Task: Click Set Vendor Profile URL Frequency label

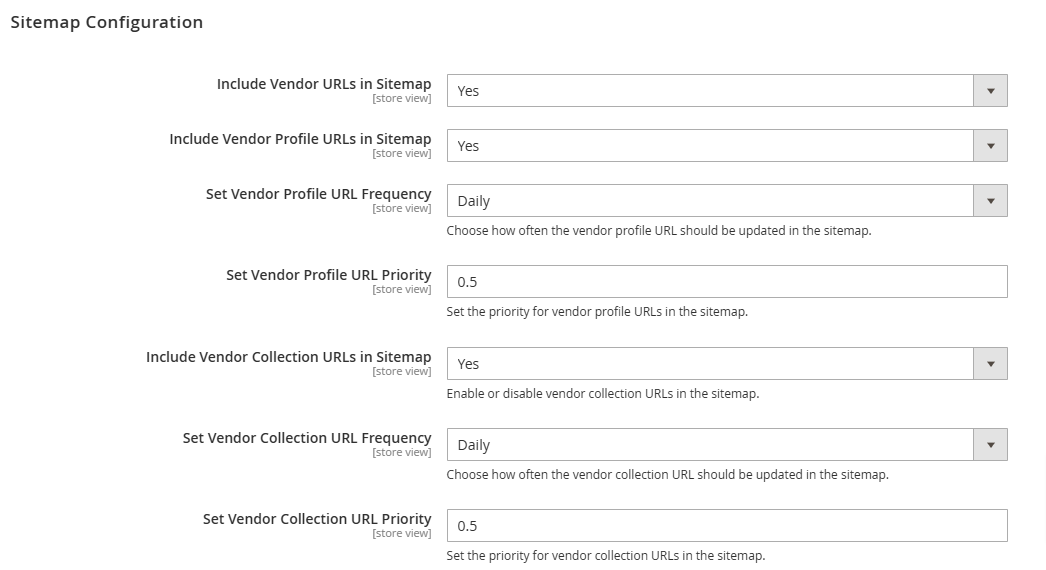Action: pos(318,194)
